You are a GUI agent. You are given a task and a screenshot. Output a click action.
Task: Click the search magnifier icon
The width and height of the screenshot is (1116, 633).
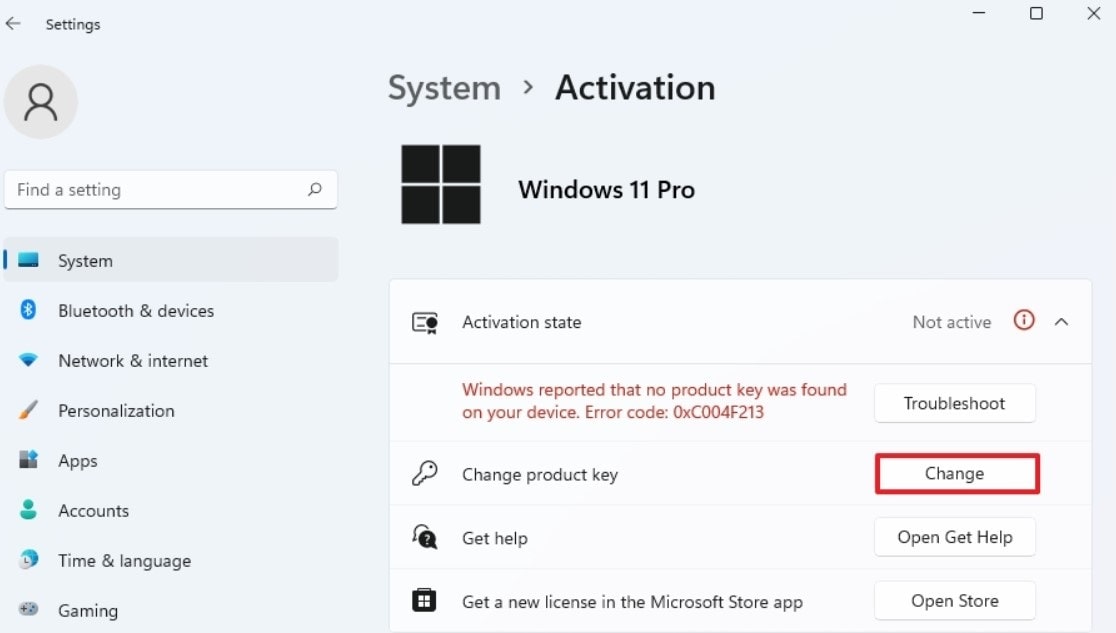coord(315,189)
